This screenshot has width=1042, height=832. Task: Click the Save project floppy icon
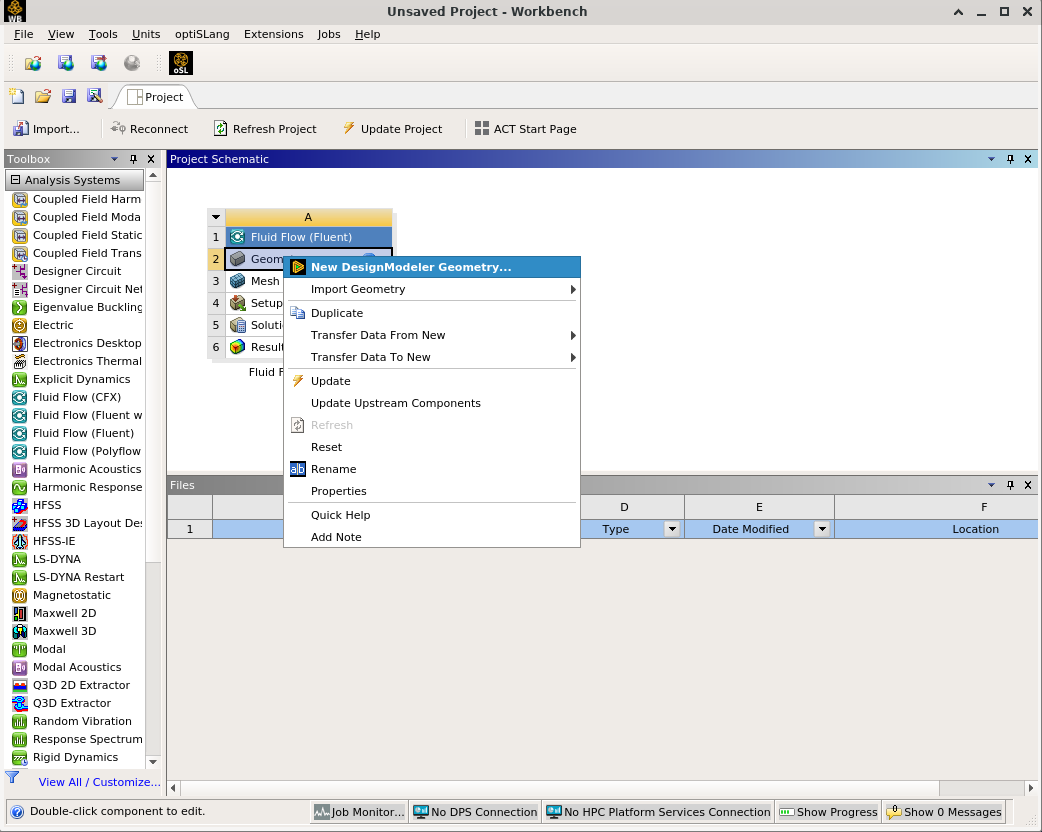[69, 97]
